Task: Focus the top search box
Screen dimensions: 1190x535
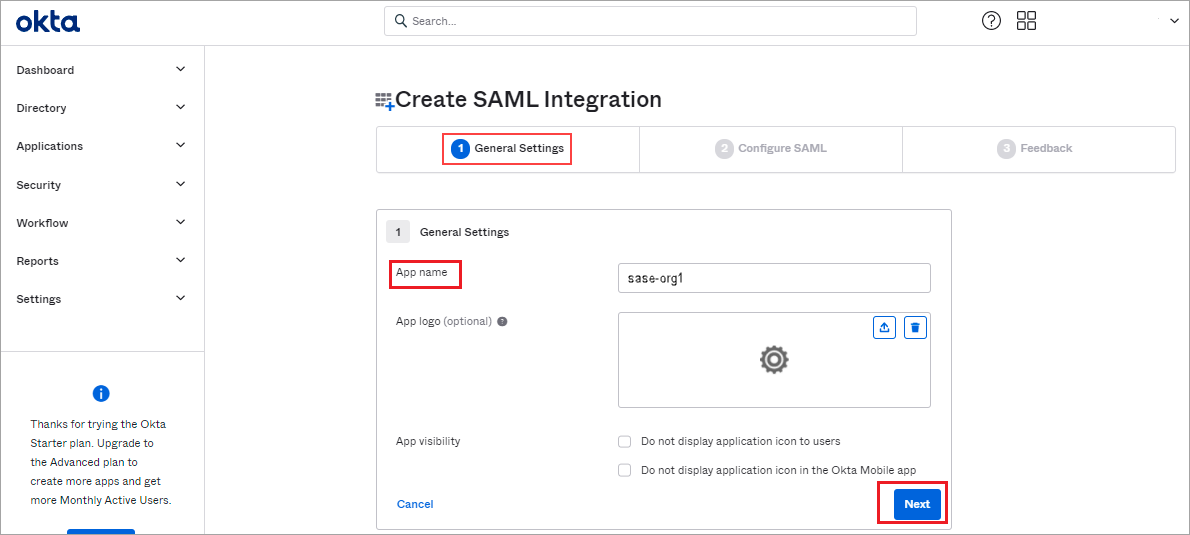Action: coord(650,21)
